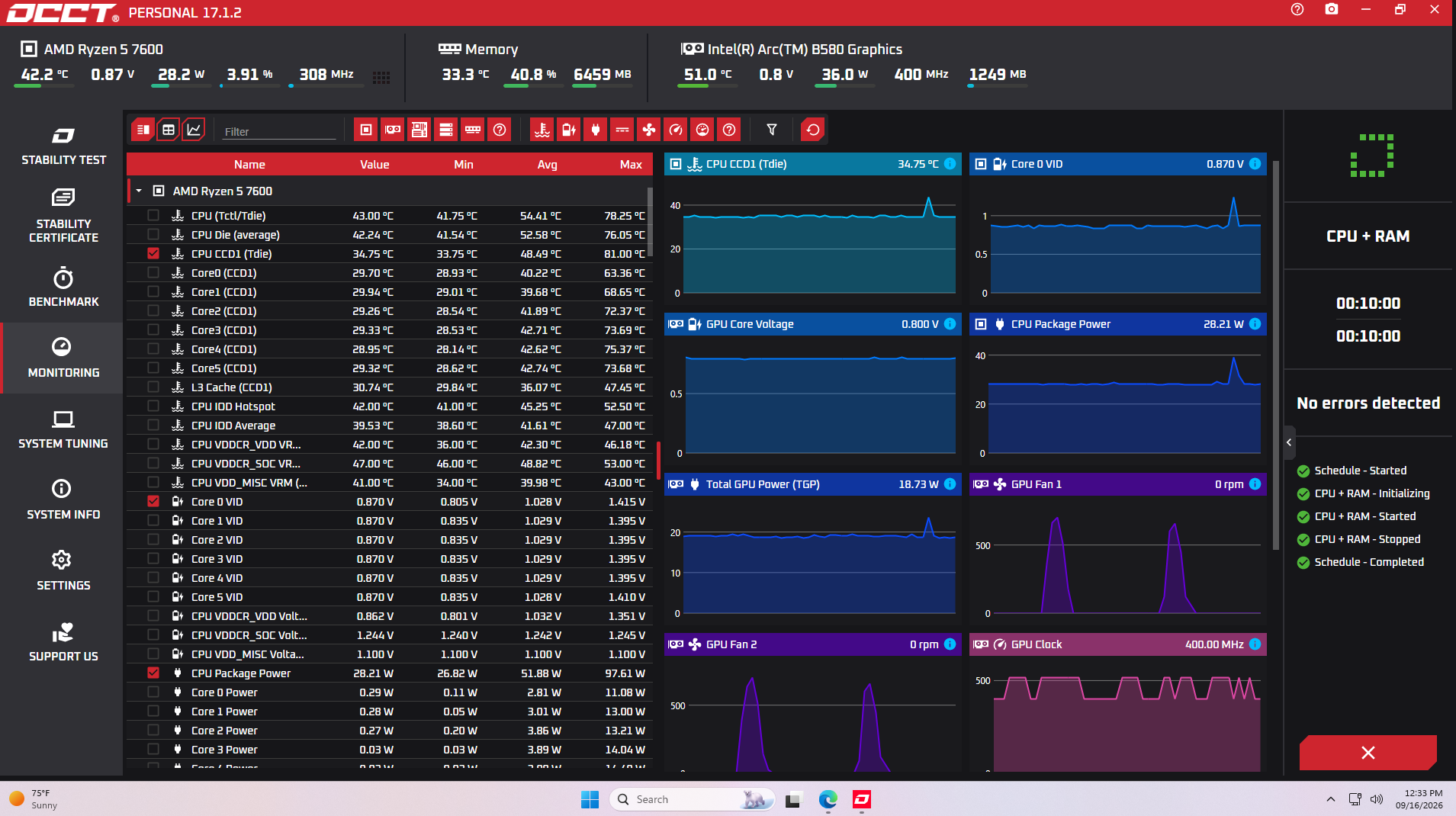The width and height of the screenshot is (1456, 816).
Task: Enable the Core0 (CCD1) temperature checkbox
Action: click(153, 272)
